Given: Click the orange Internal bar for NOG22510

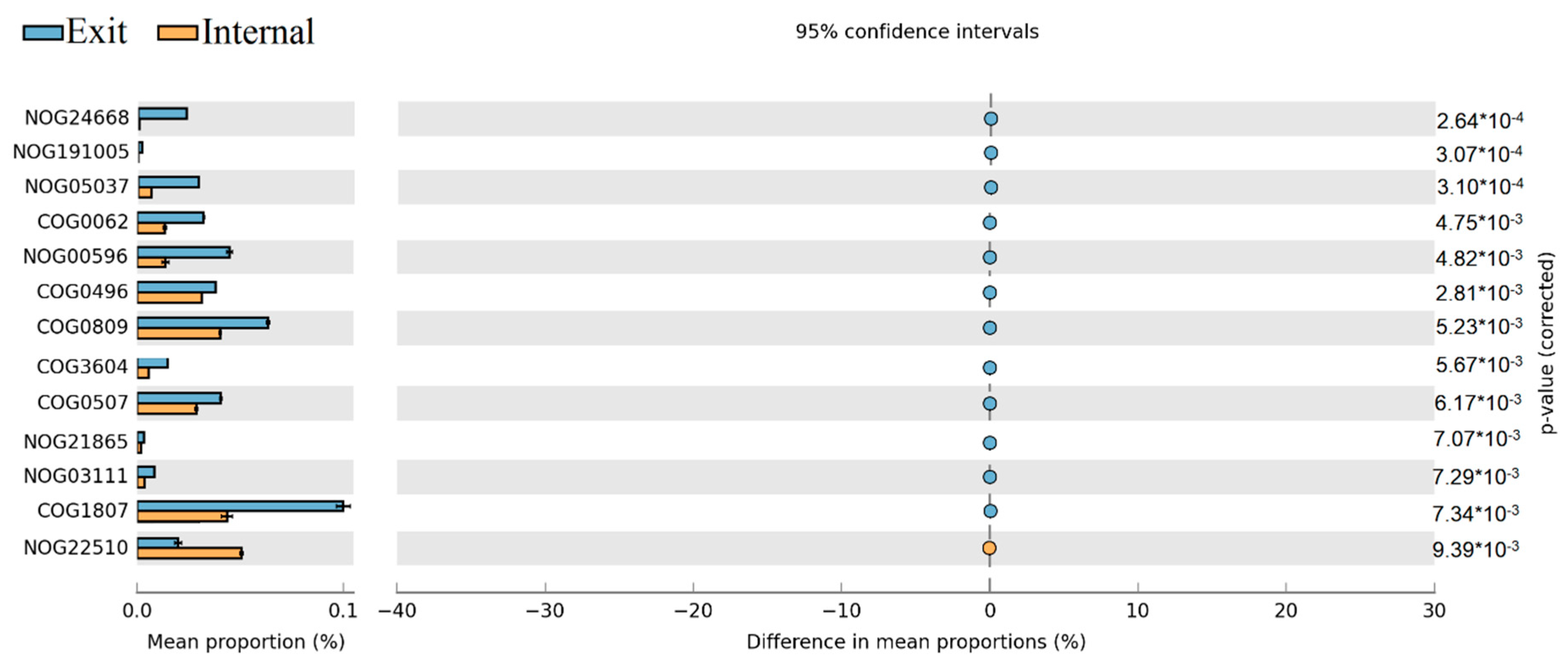Looking at the screenshot, I should [x=189, y=553].
